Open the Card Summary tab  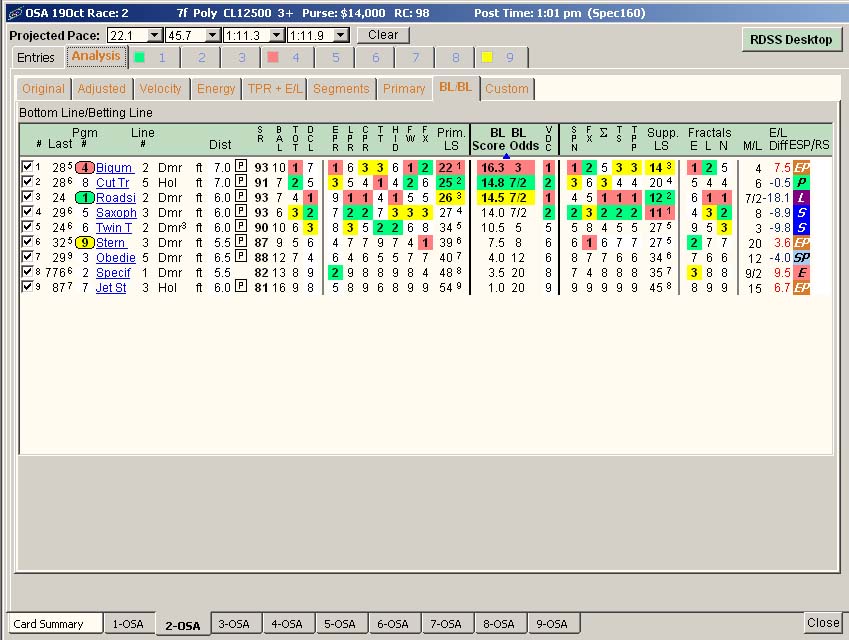tap(54, 624)
